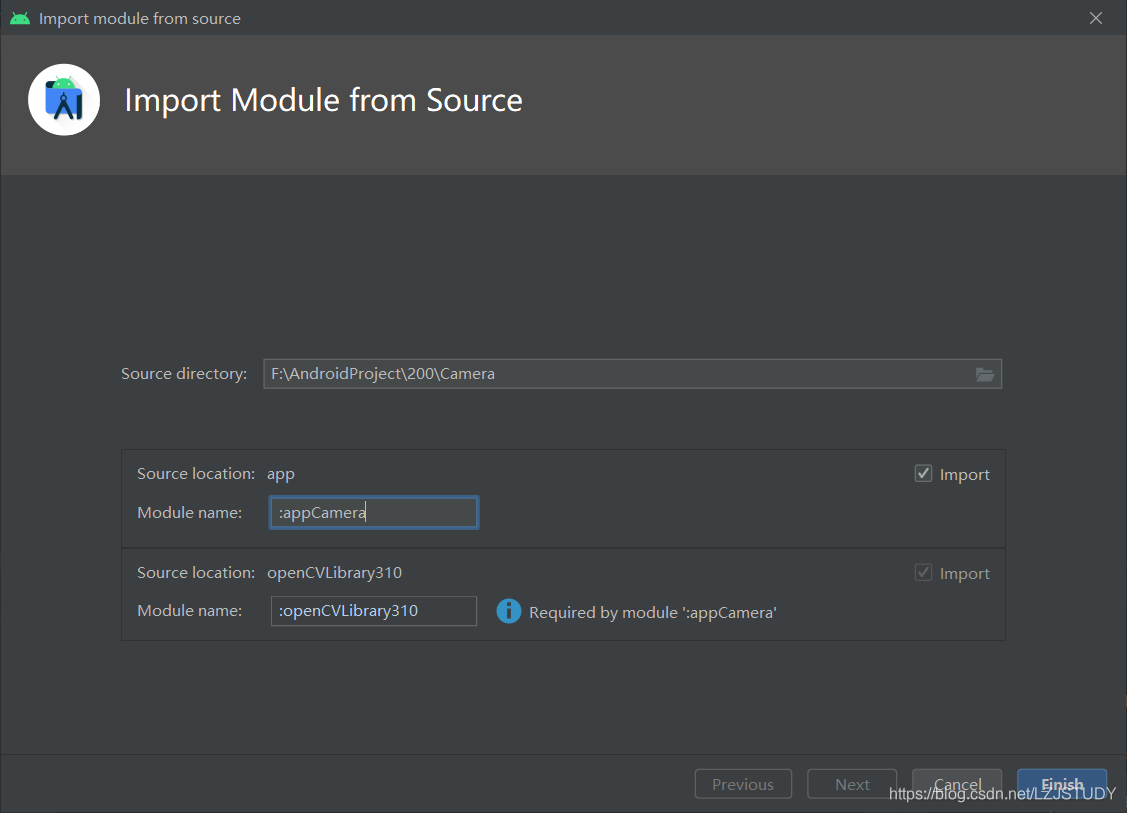Click Finish to import the modules
The width and height of the screenshot is (1127, 813).
click(1062, 784)
